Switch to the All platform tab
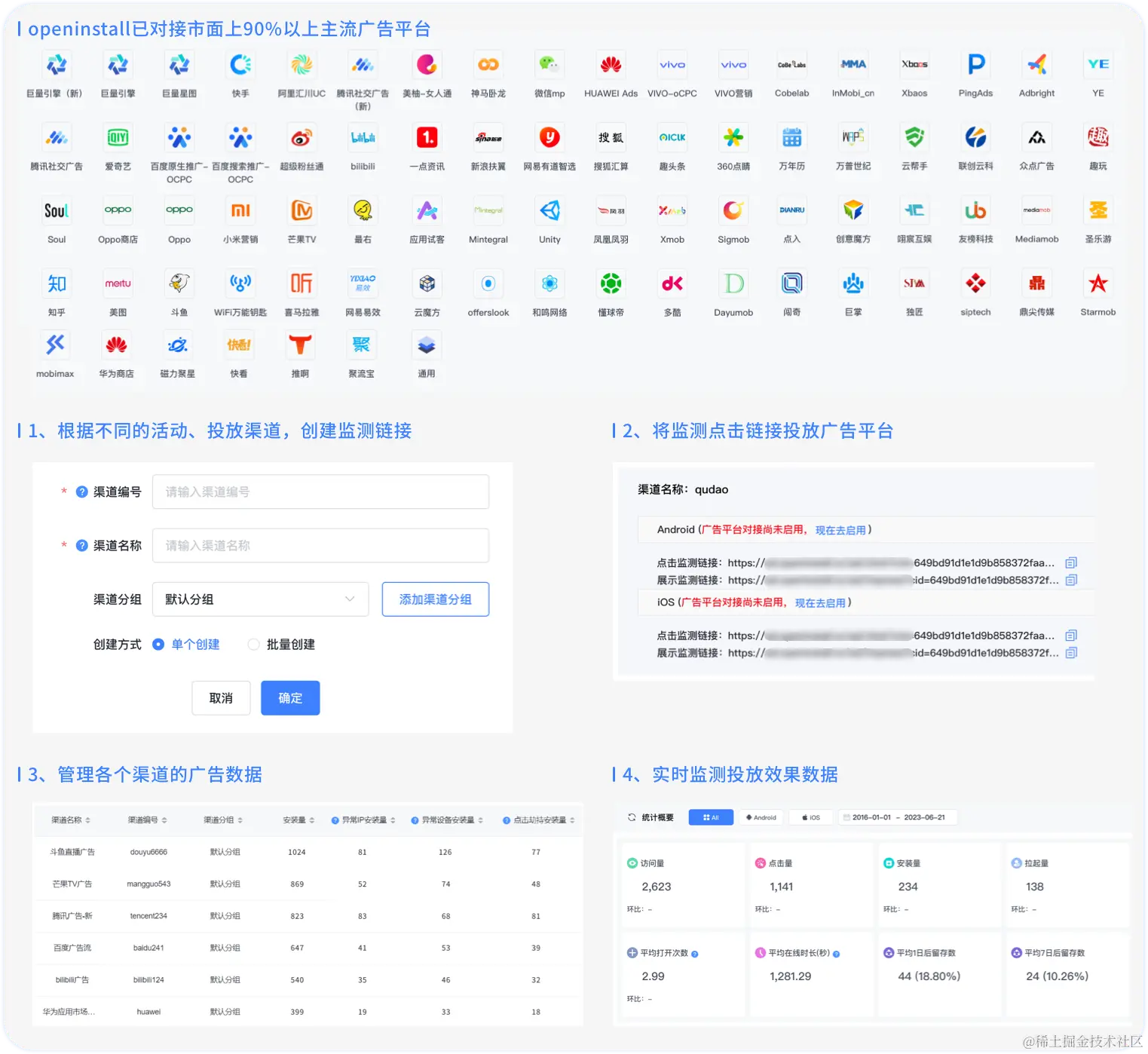 click(x=711, y=817)
